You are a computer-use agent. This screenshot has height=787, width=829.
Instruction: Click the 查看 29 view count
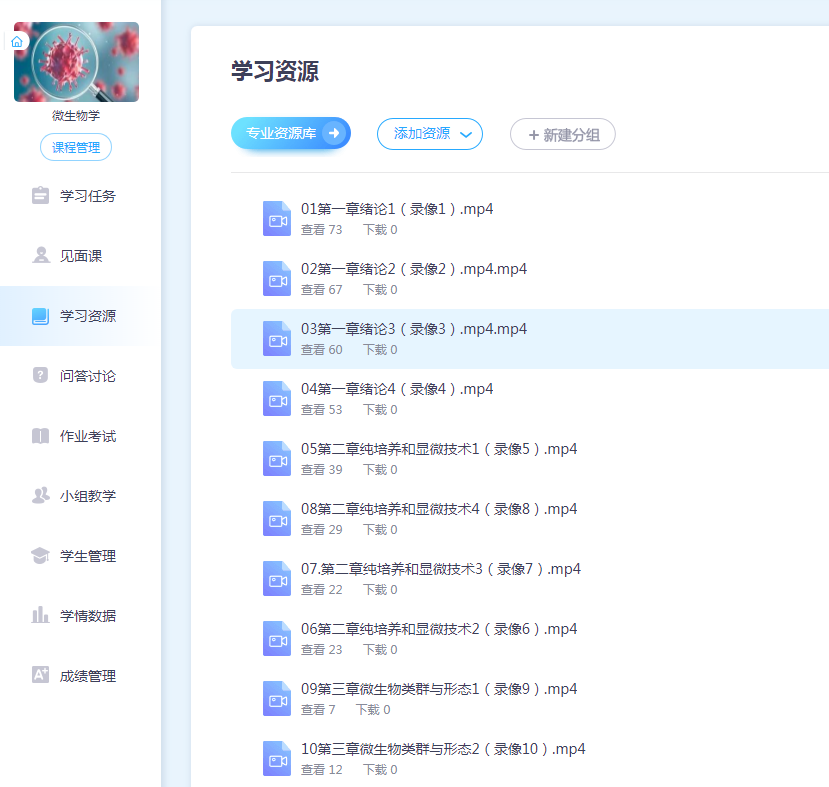tap(321, 530)
